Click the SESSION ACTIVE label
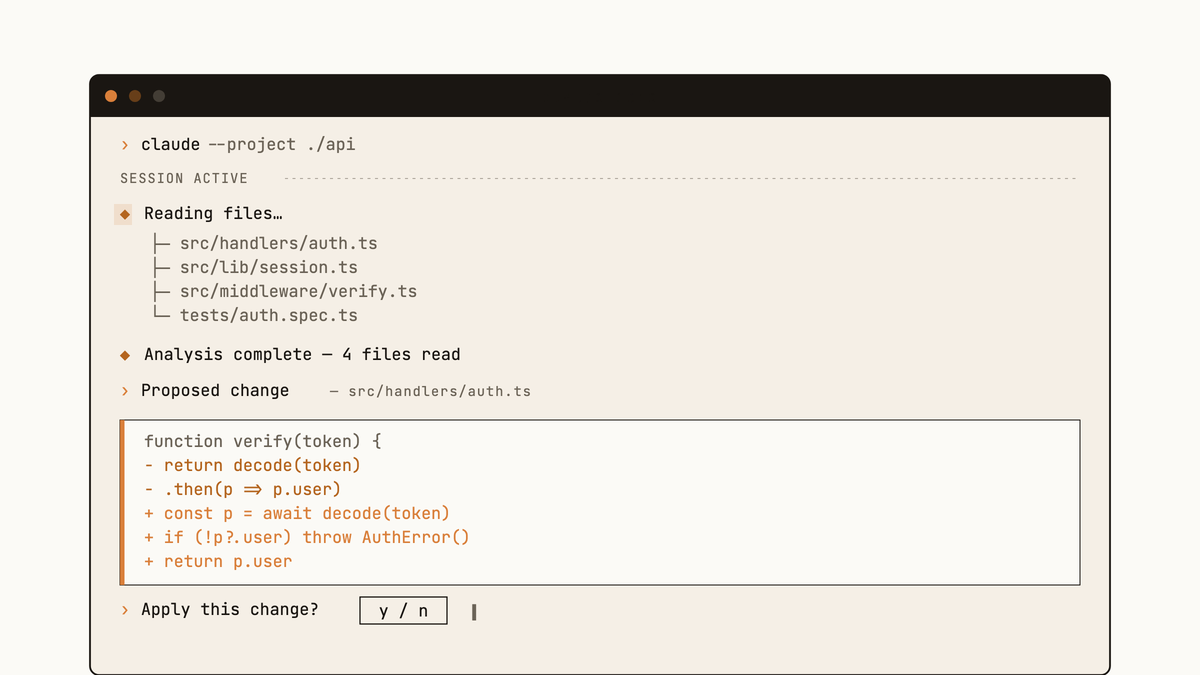The image size is (1200, 675). [184, 178]
